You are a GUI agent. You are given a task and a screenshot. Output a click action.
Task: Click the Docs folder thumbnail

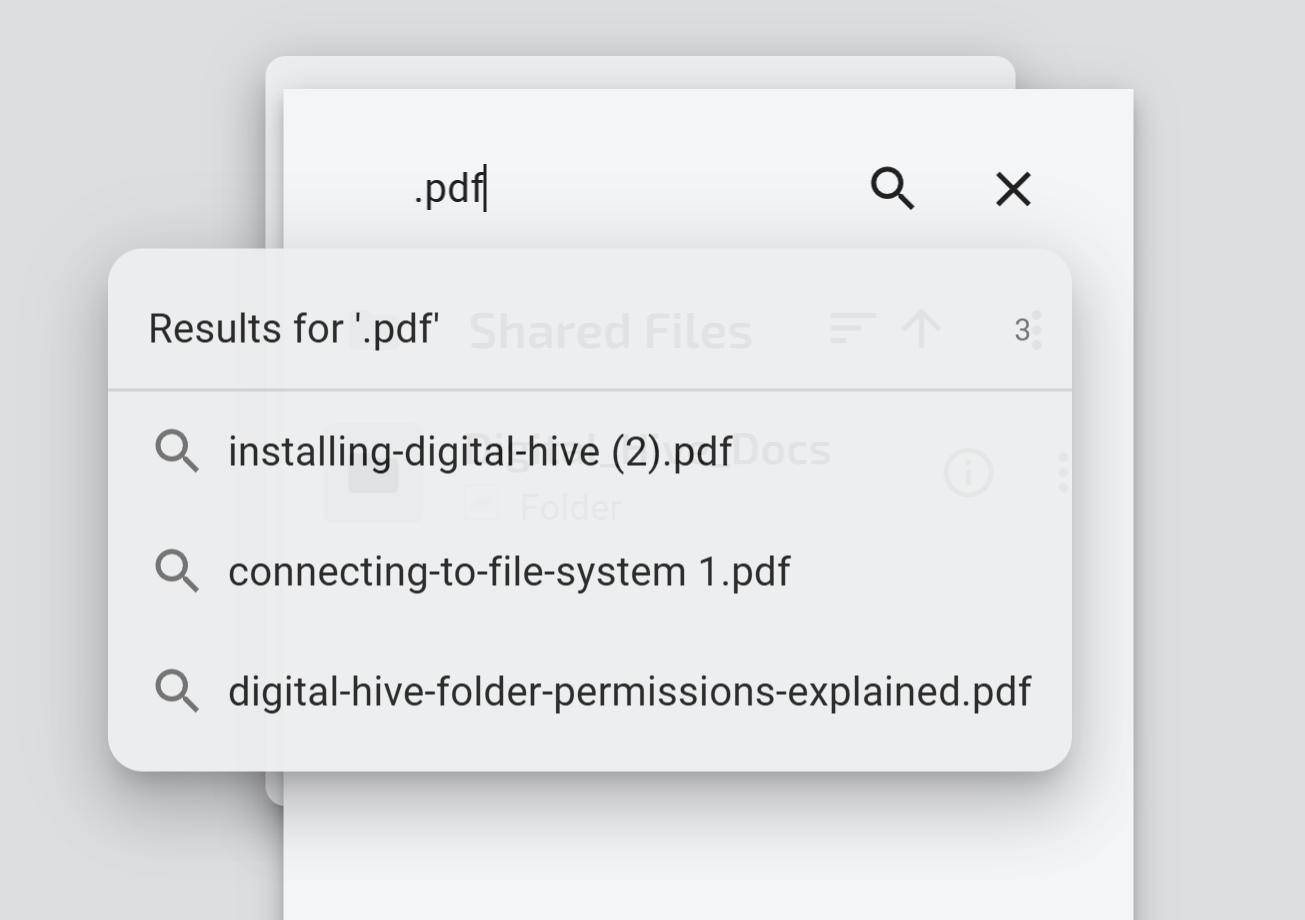tap(373, 473)
